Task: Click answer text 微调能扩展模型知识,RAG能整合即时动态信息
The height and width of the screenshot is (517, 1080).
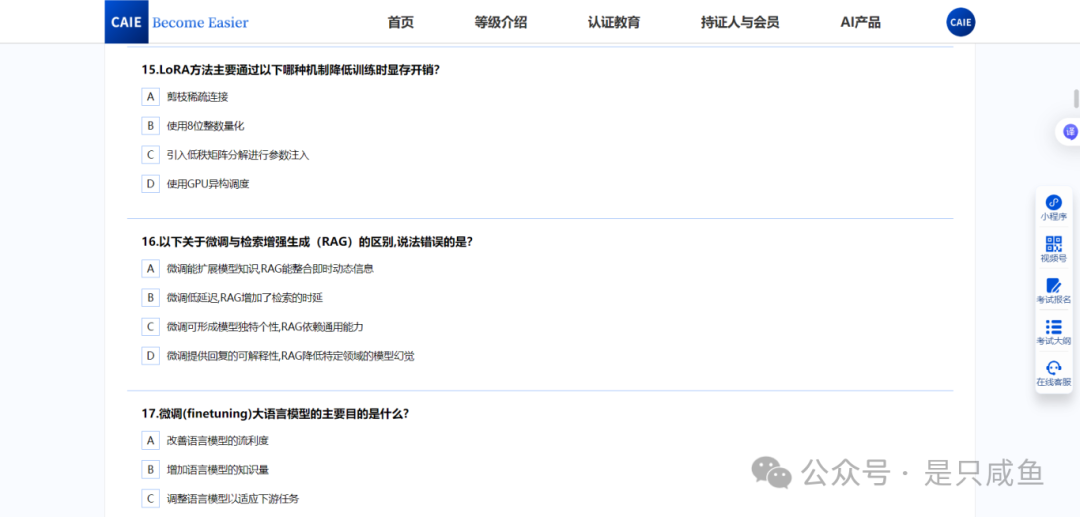Action: pyautogui.click(x=270, y=268)
